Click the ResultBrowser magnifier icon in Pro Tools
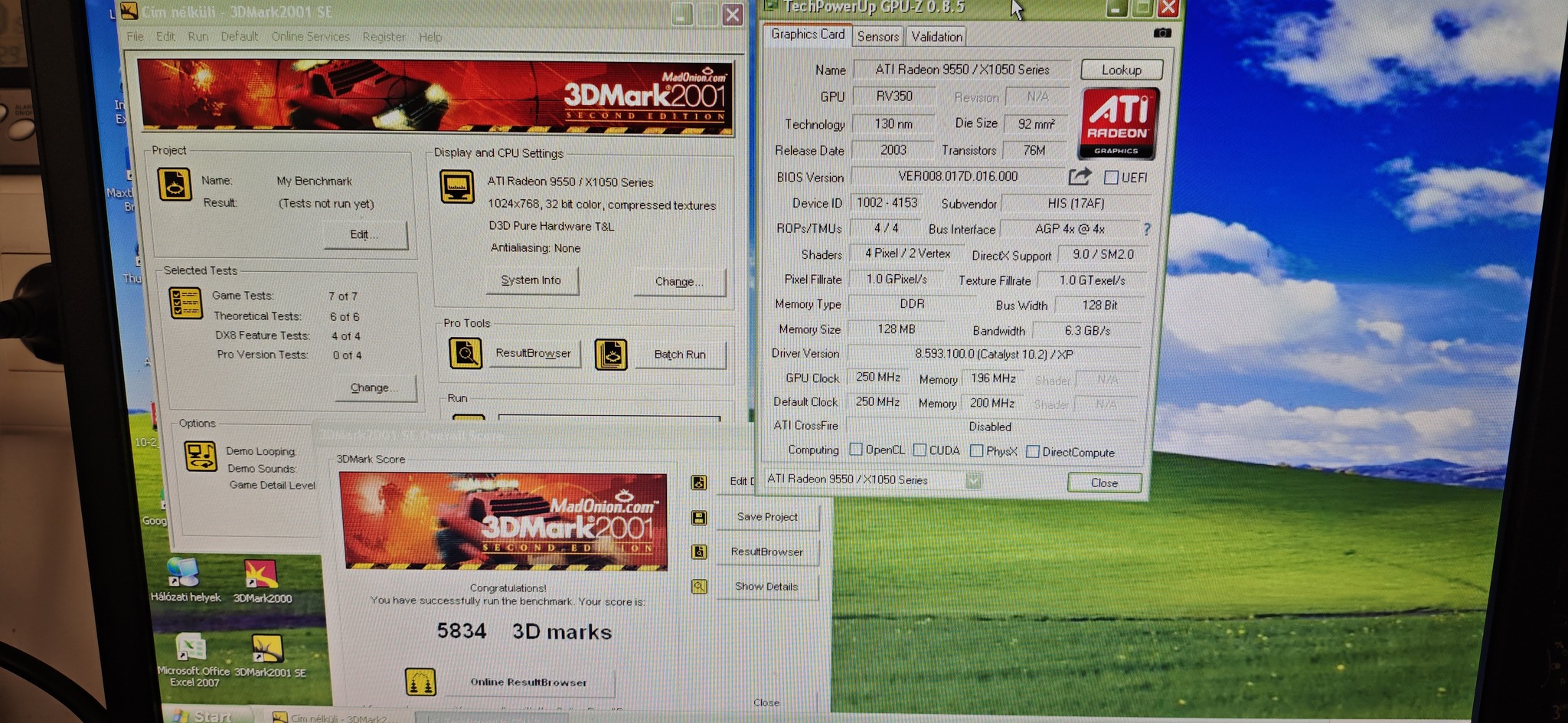 pyautogui.click(x=465, y=353)
